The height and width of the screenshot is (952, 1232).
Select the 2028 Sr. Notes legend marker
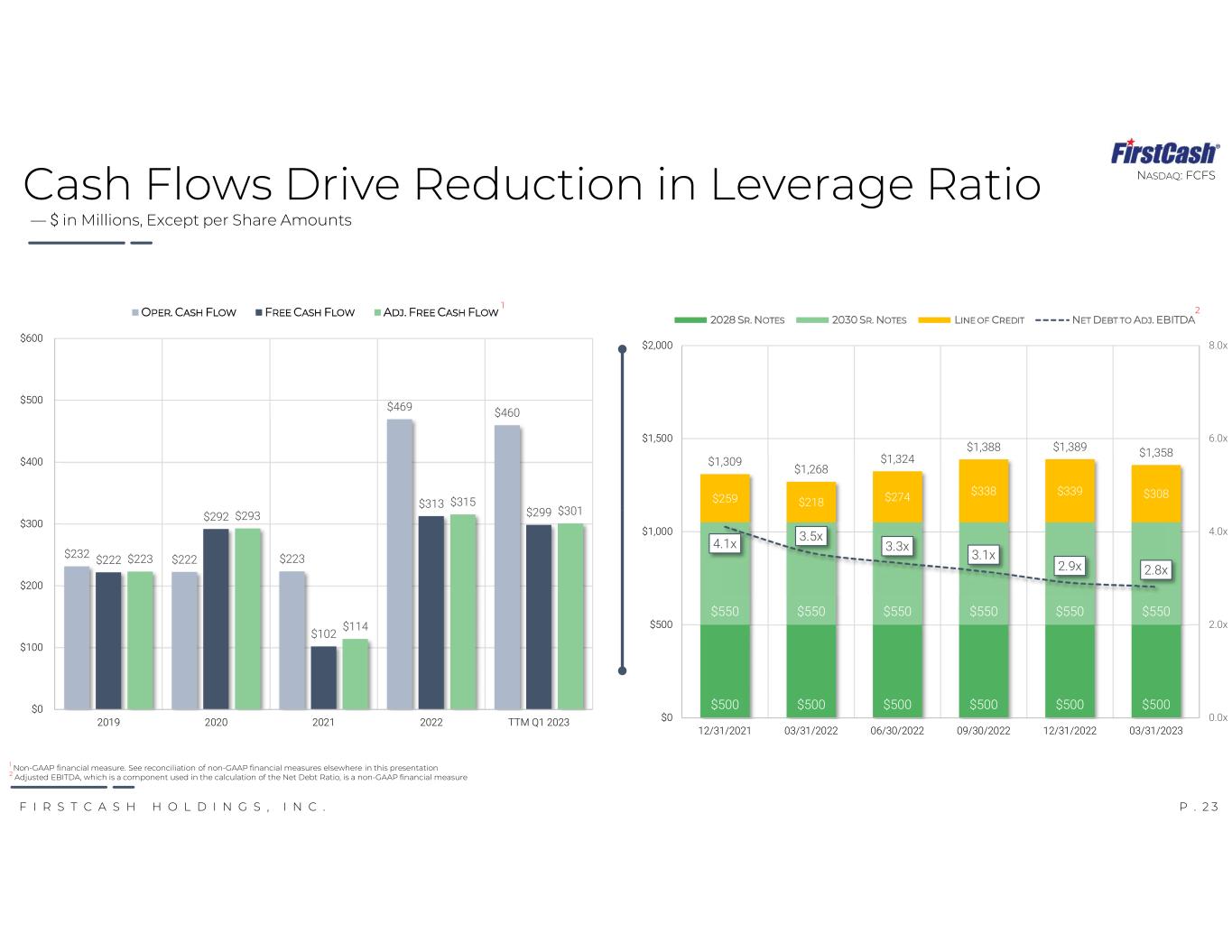coord(690,319)
